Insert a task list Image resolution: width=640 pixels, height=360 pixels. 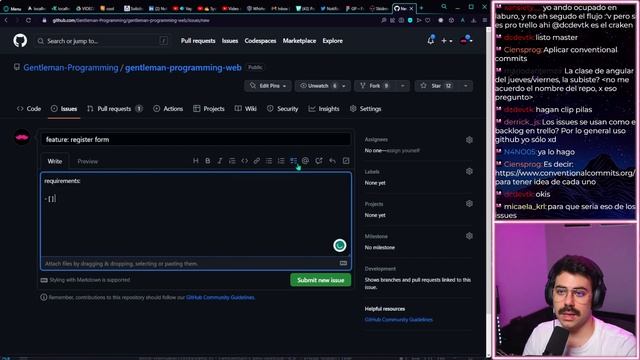coord(293,161)
